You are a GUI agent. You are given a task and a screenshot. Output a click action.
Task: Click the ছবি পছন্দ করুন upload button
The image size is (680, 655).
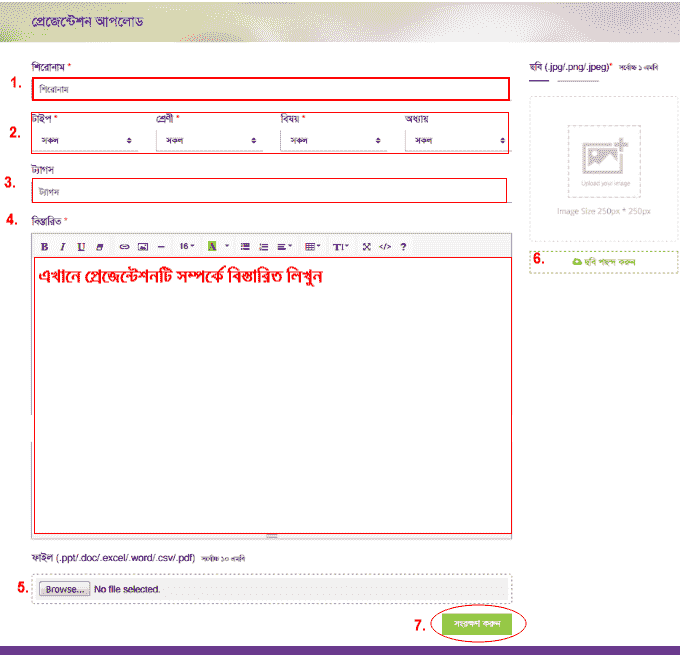pyautogui.click(x=603, y=261)
